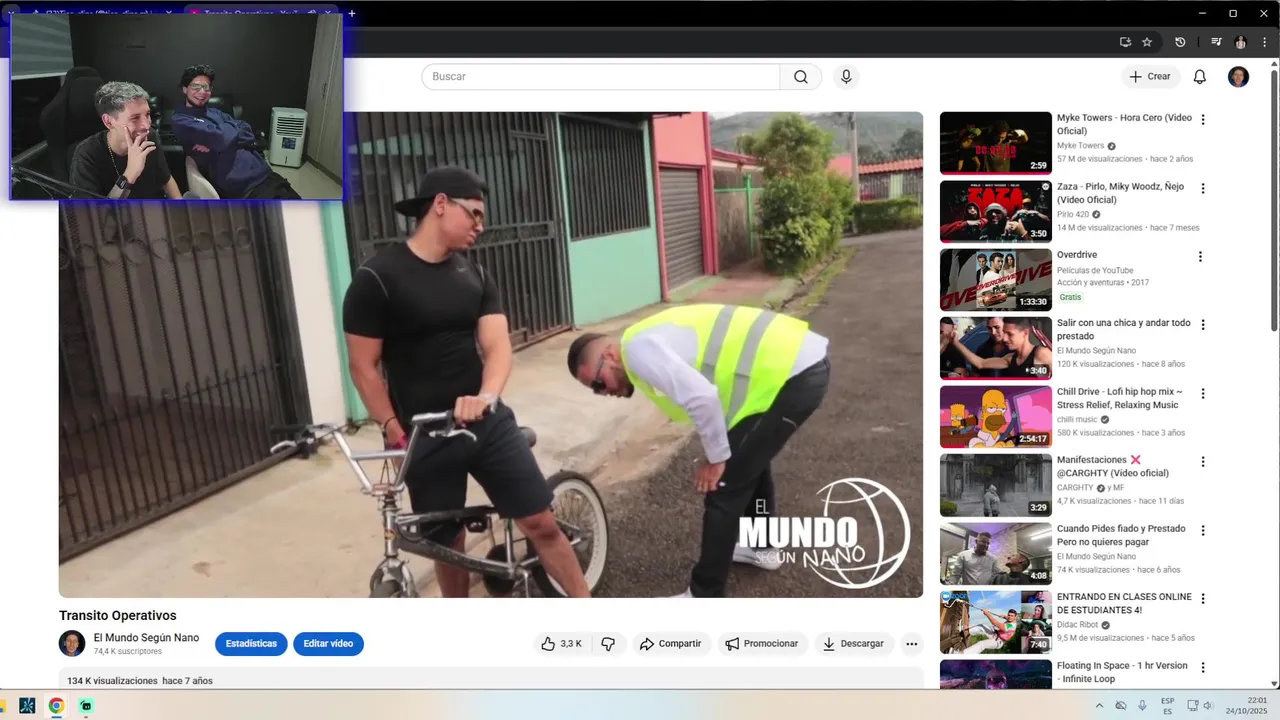Open ENTRANDO EN CLASES ONLINE thumbnail

pyautogui.click(x=996, y=622)
